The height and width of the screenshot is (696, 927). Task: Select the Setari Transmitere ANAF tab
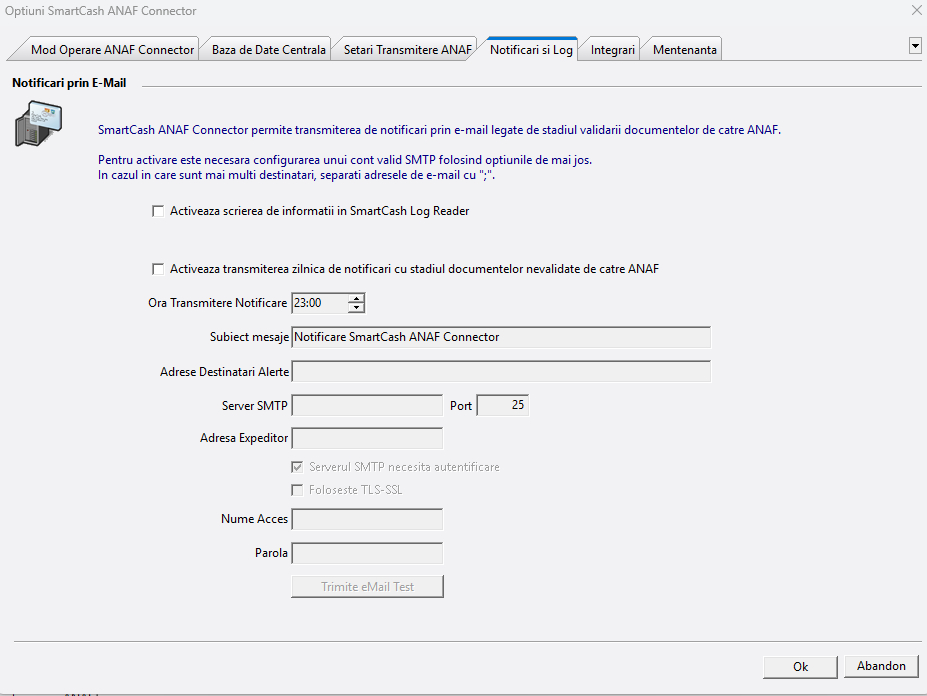point(407,50)
